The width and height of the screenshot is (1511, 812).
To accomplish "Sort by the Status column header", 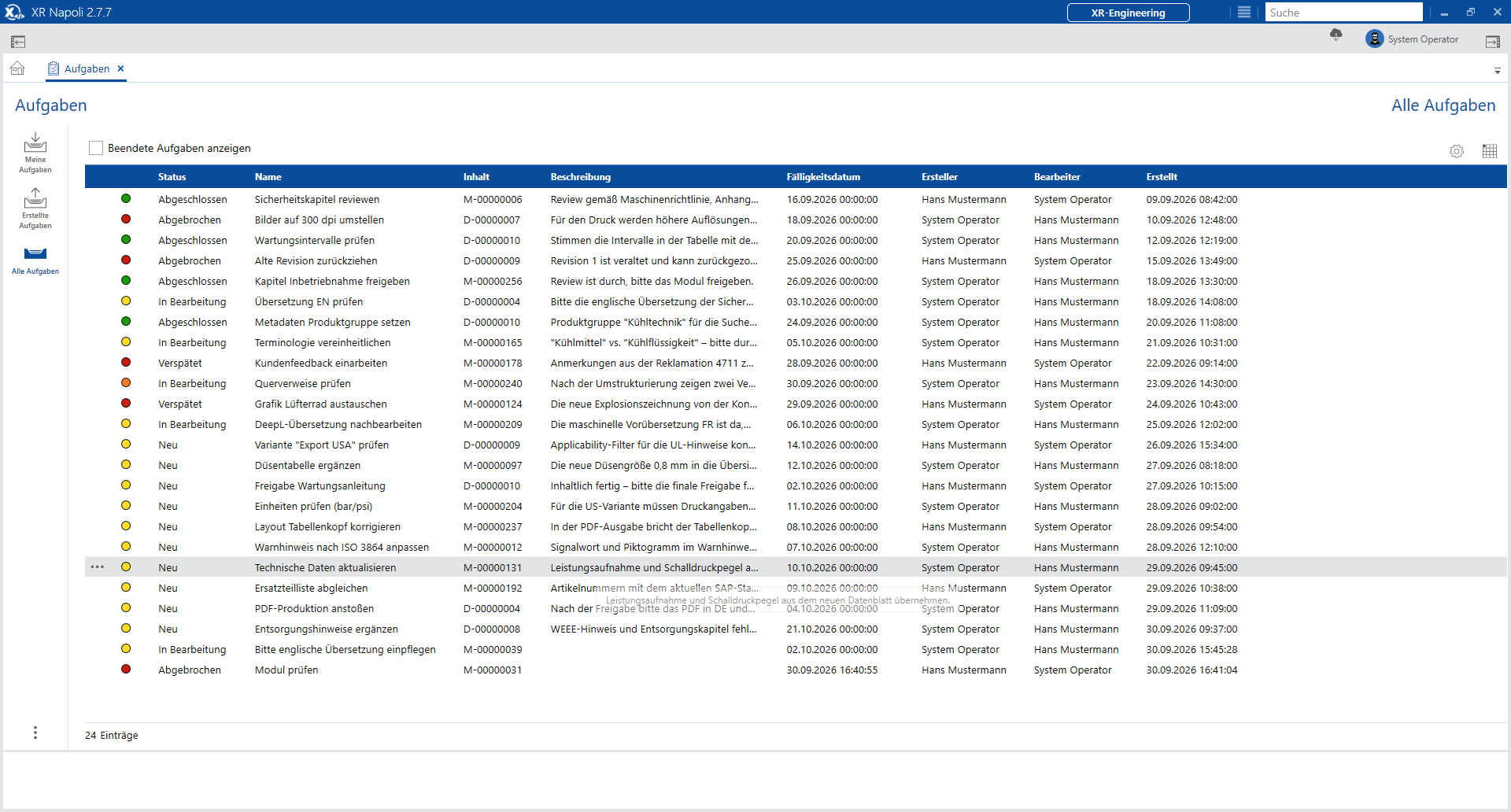I will coord(172,177).
